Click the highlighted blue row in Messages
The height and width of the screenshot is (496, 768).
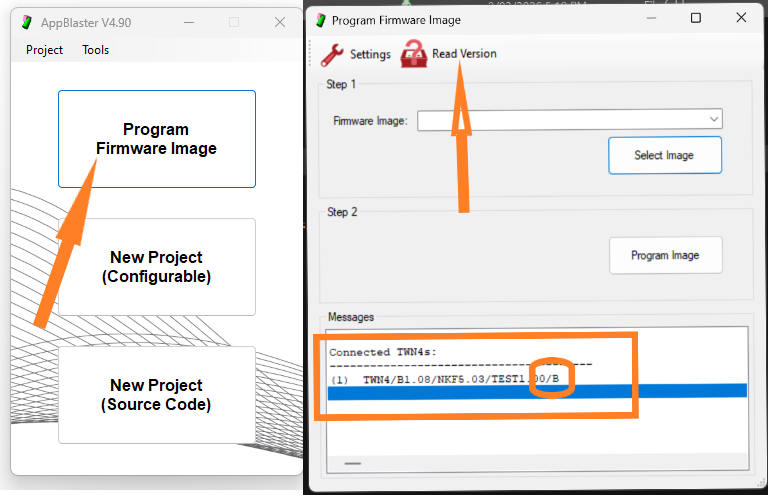point(537,392)
